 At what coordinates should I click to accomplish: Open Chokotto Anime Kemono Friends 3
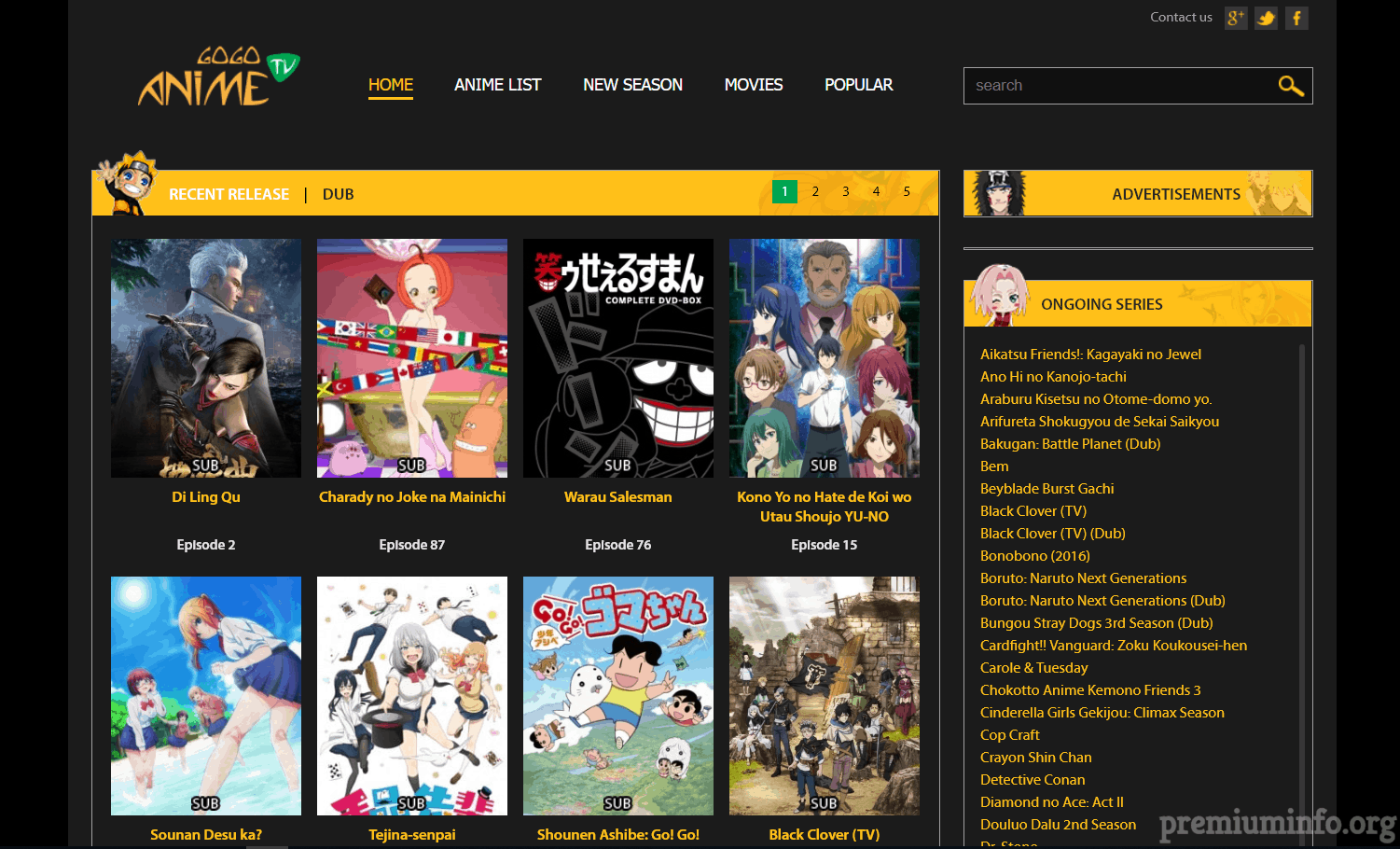1090,690
